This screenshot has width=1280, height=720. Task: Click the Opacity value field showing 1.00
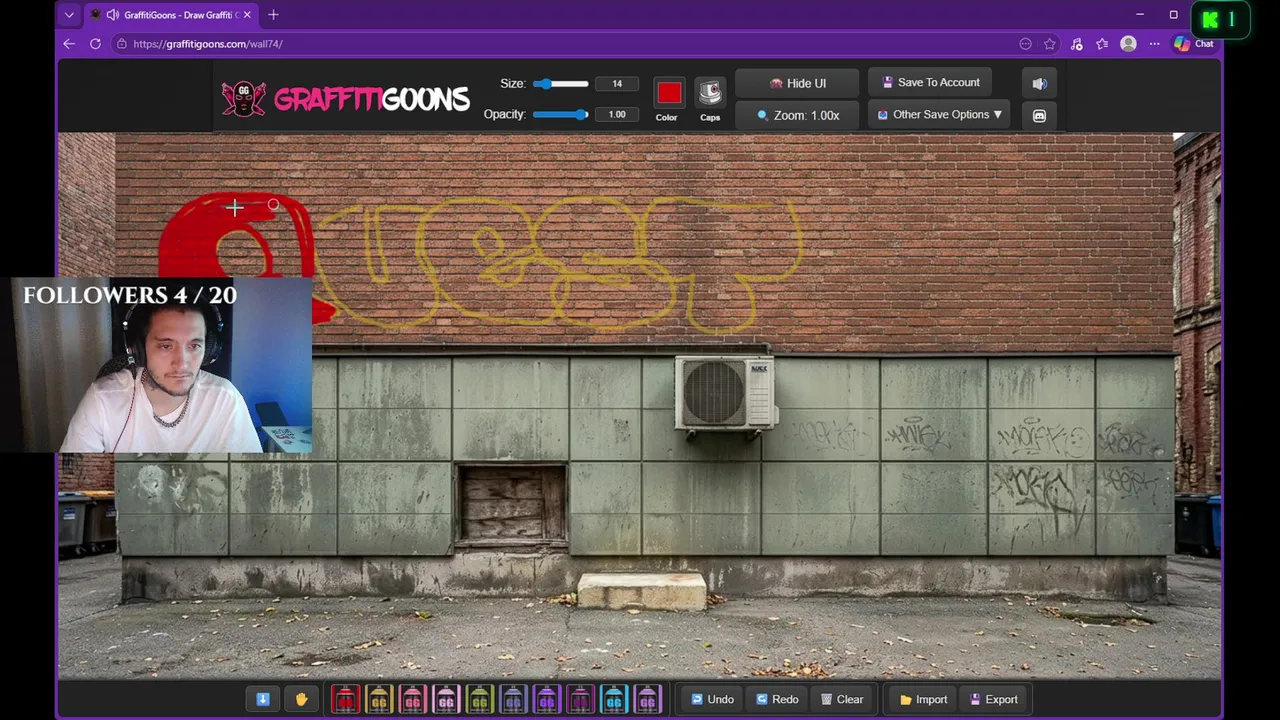(x=617, y=114)
